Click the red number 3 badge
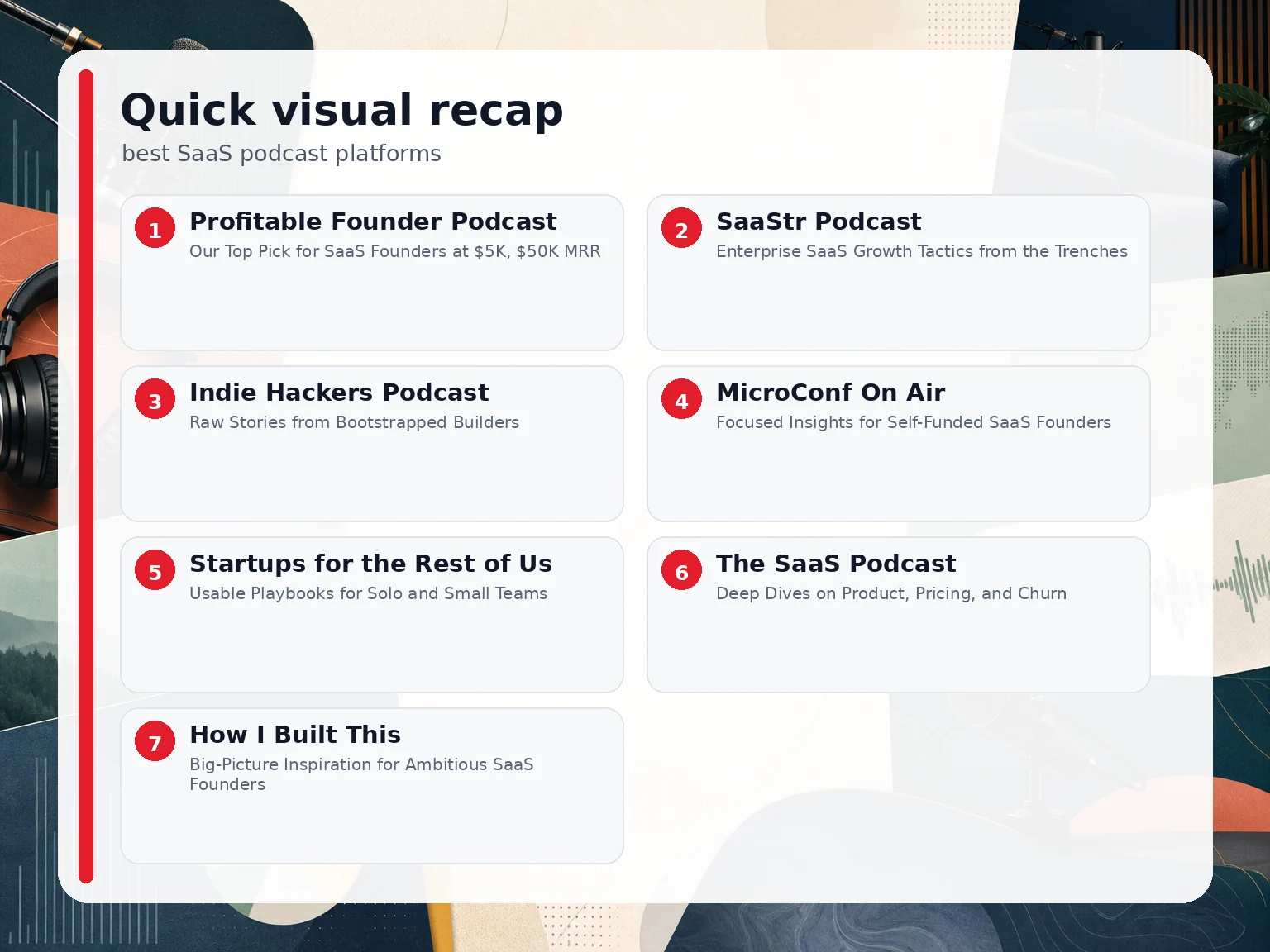Image resolution: width=1270 pixels, height=952 pixels. tap(155, 400)
